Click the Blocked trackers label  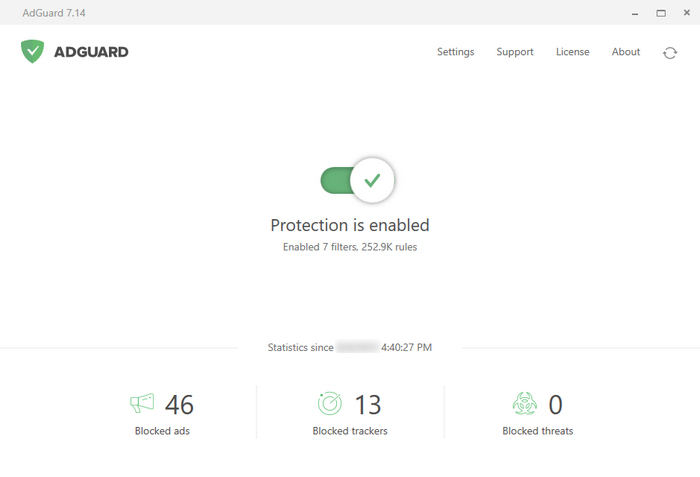click(x=350, y=431)
